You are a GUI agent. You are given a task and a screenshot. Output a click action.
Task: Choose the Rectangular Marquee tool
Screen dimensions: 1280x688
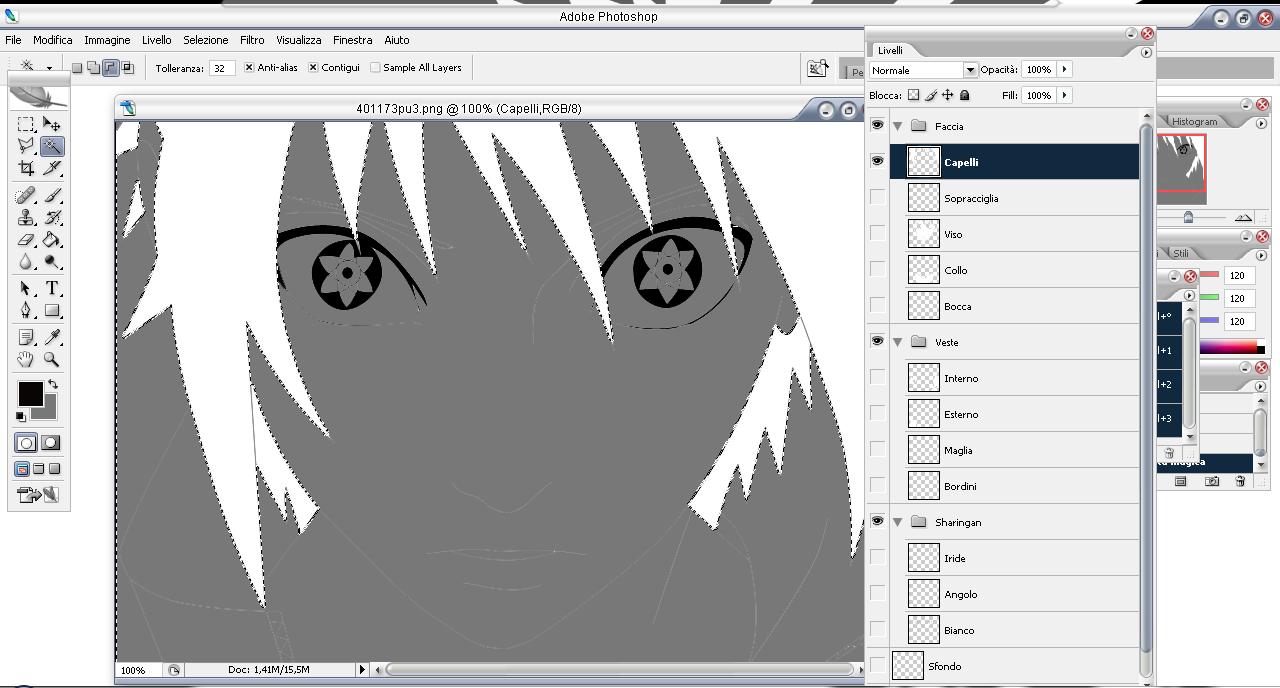pyautogui.click(x=27, y=124)
